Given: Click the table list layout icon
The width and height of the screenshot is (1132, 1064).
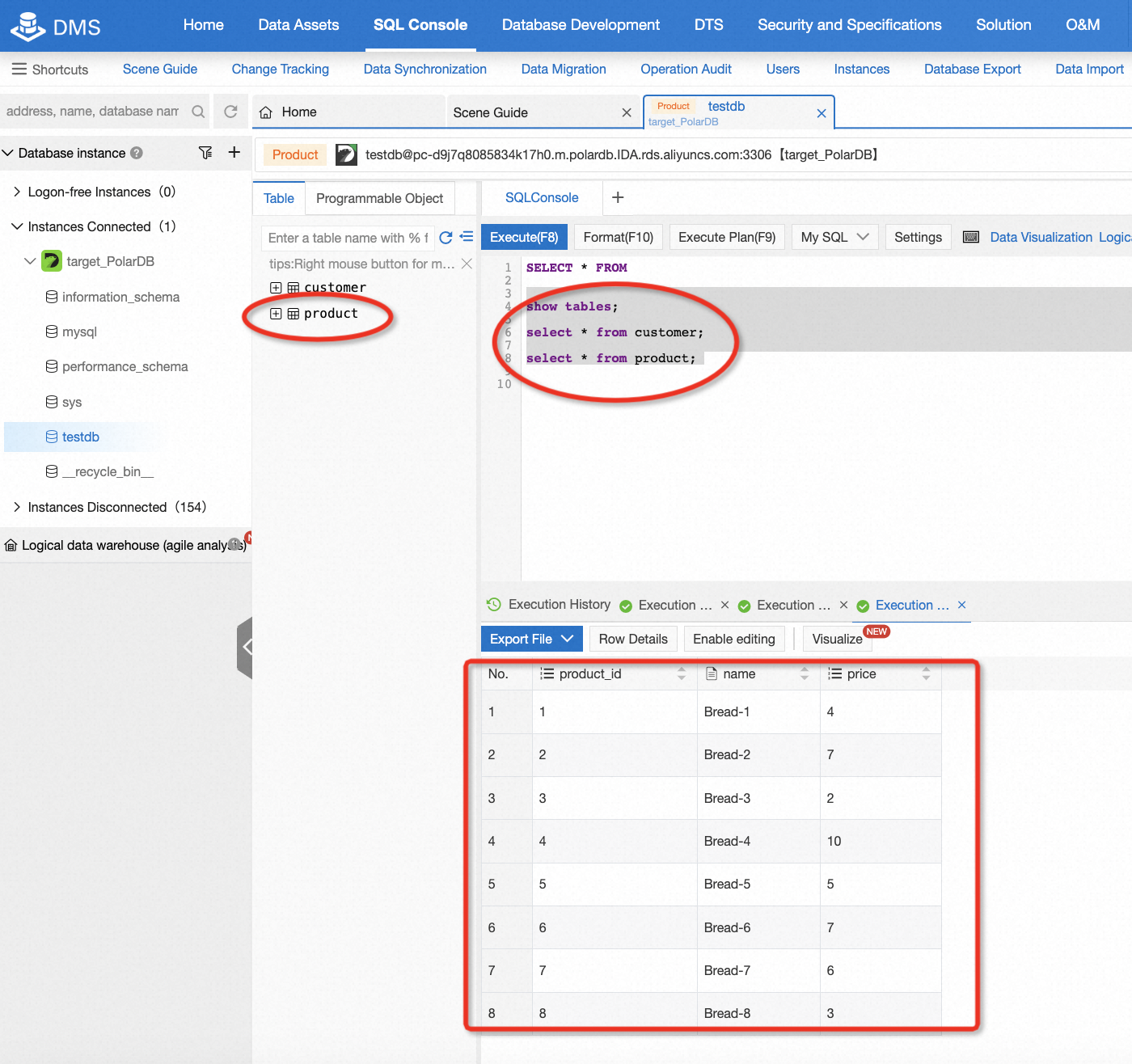Looking at the screenshot, I should pyautogui.click(x=467, y=237).
